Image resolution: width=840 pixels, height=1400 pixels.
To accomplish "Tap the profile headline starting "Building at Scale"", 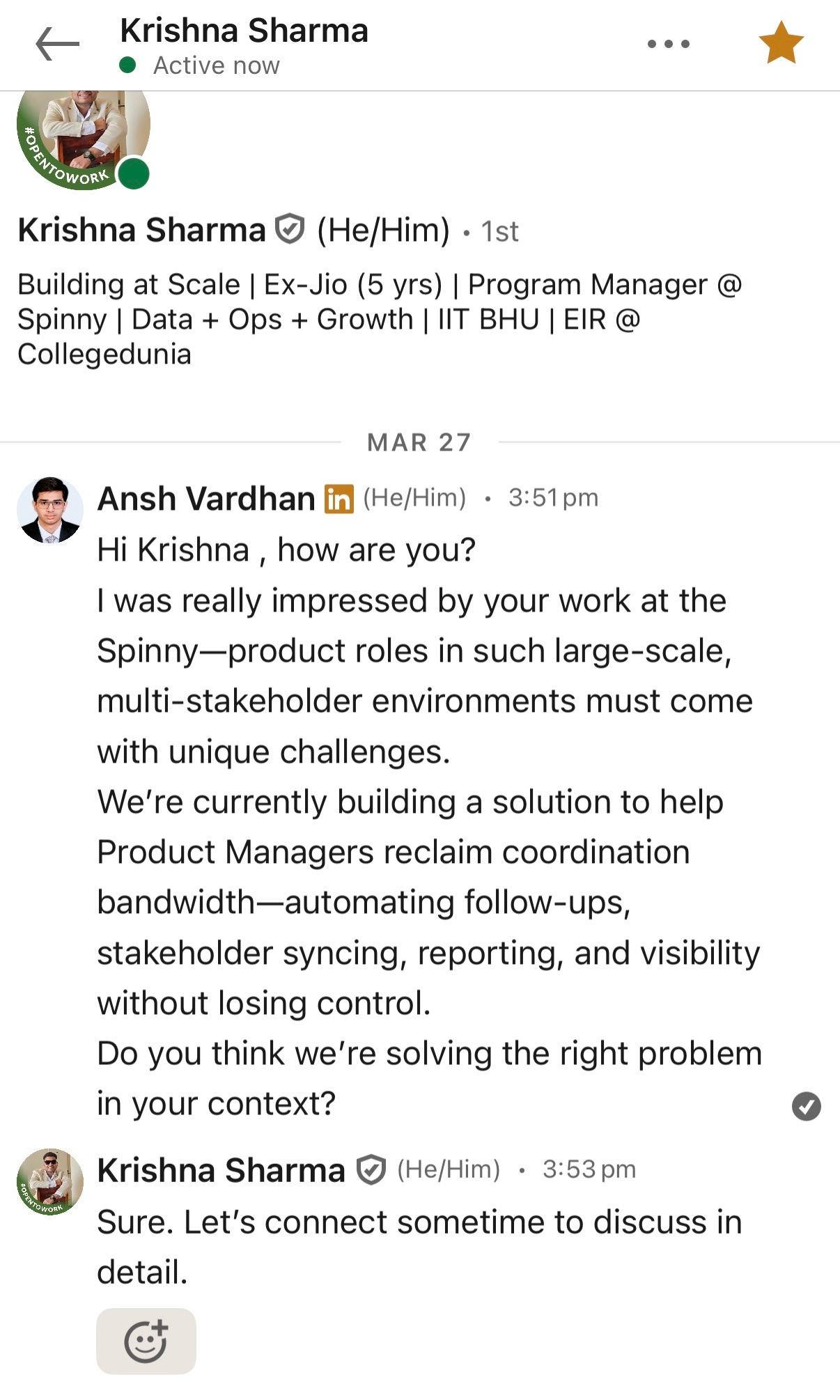I will tap(380, 319).
